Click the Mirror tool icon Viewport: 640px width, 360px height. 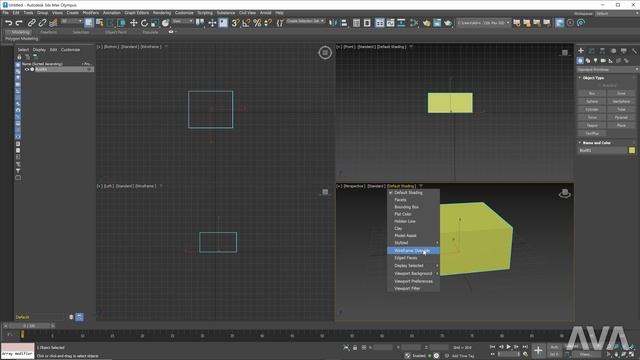pos(333,23)
